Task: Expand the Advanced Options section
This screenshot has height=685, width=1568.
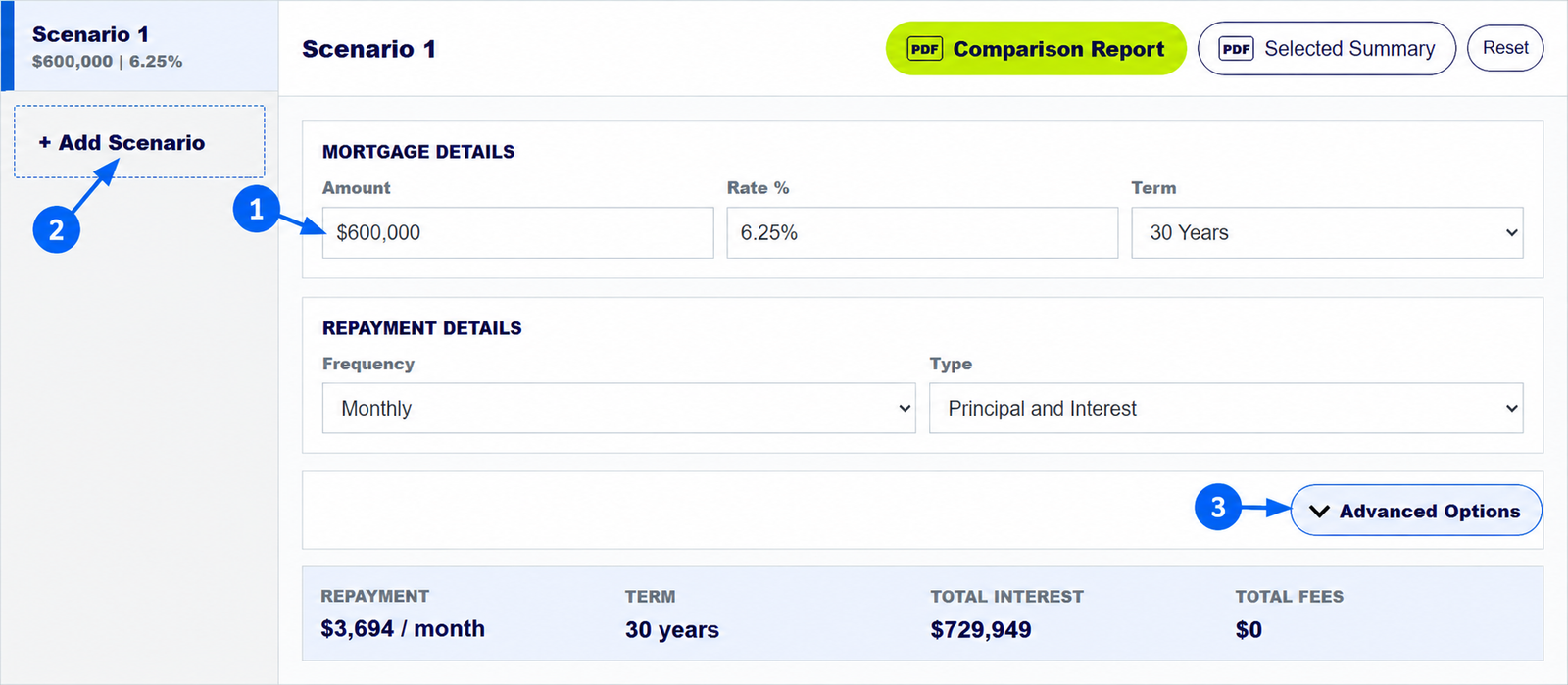Action: pos(1416,511)
